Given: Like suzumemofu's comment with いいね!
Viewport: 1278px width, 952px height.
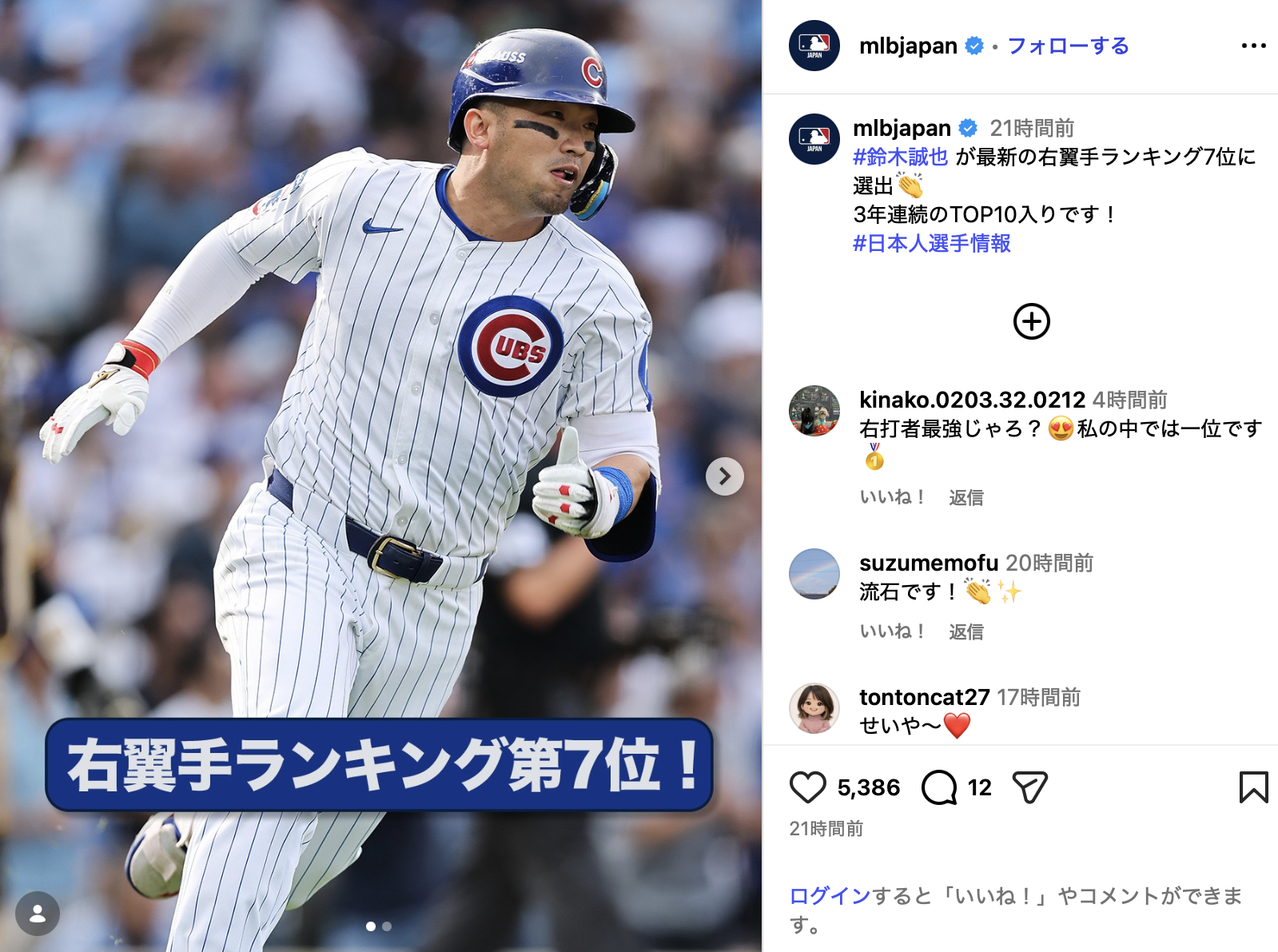Looking at the screenshot, I should [x=892, y=631].
